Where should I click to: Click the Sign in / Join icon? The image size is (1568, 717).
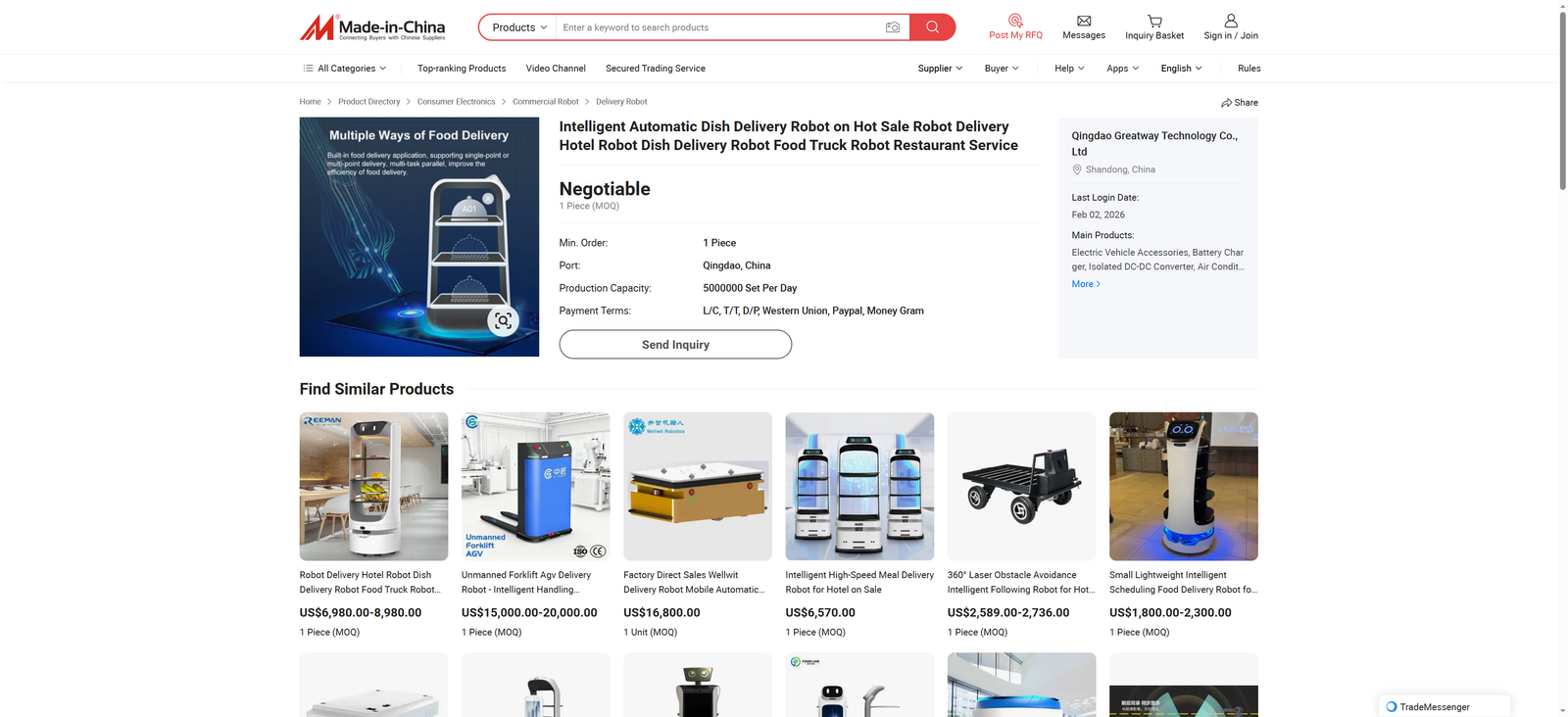click(1231, 21)
